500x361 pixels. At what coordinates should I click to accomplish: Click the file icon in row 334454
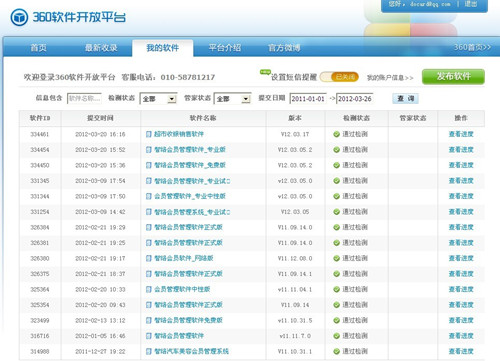149,150
